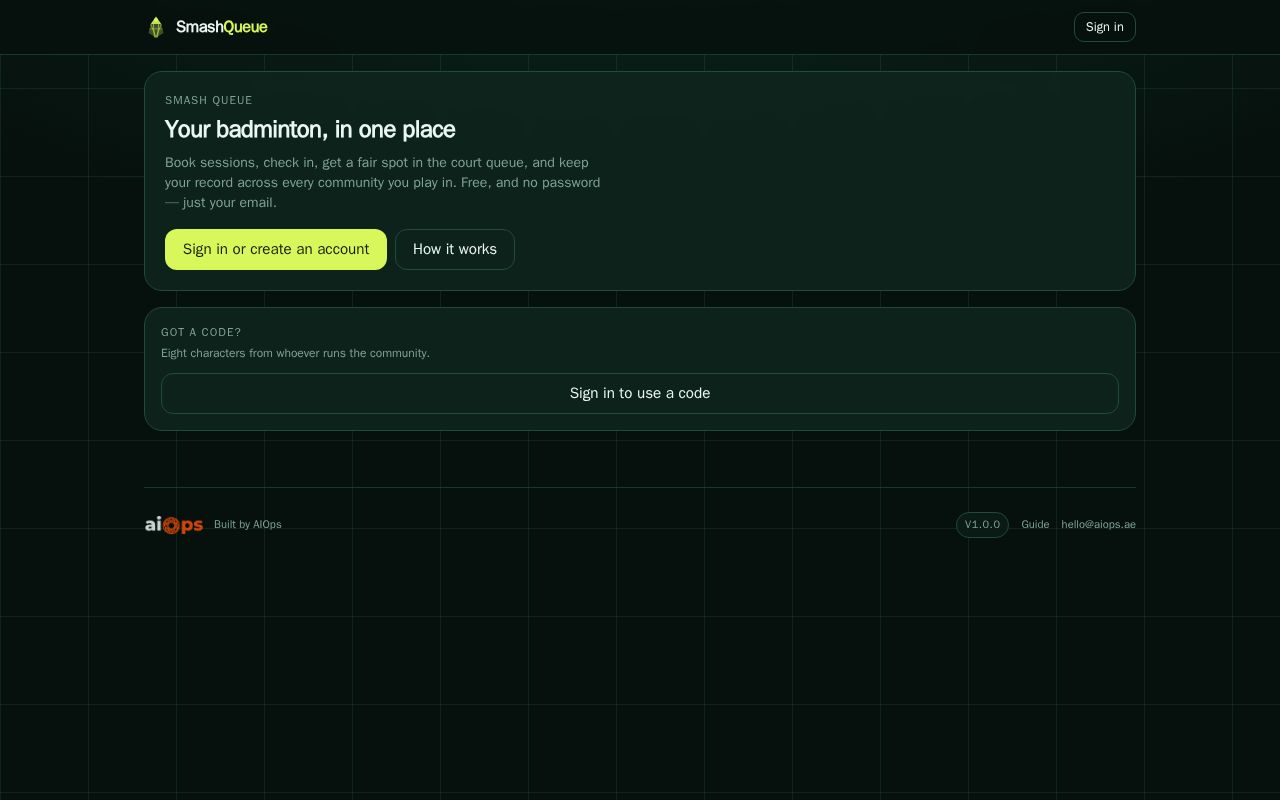Click the V1.0.0 version badge

pyautogui.click(x=982, y=525)
